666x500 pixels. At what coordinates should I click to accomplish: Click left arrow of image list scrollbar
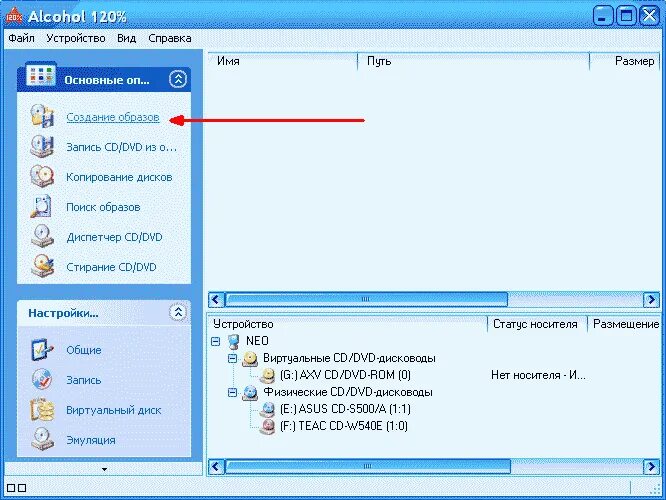pos(216,299)
